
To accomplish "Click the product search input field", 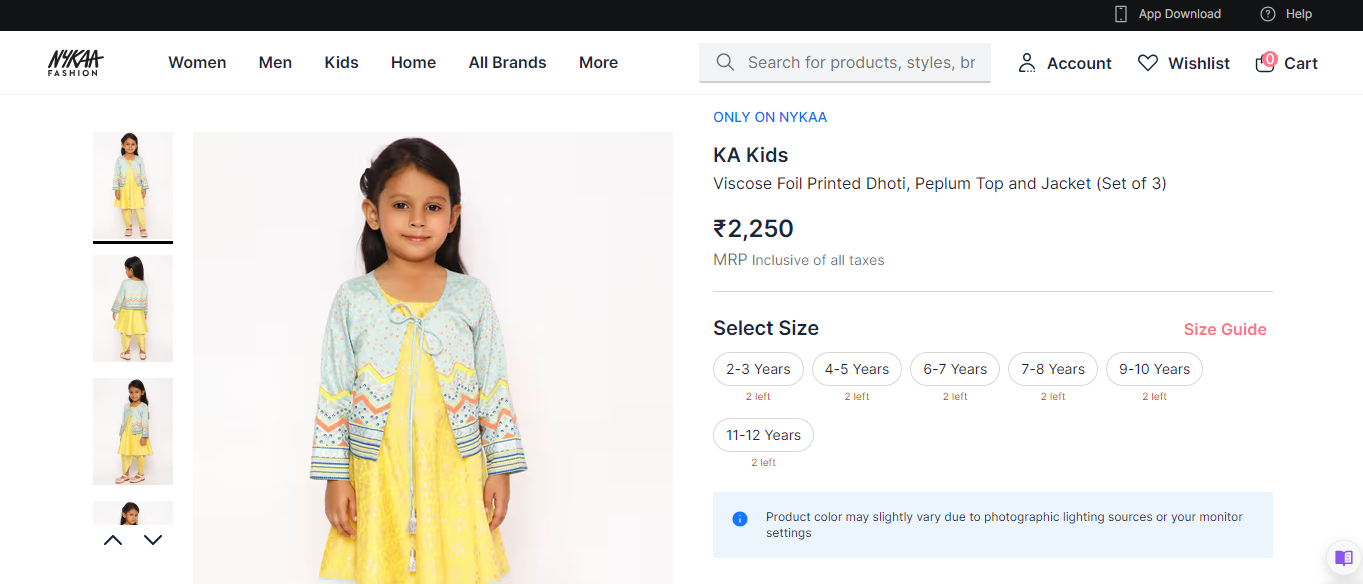I will [x=860, y=63].
